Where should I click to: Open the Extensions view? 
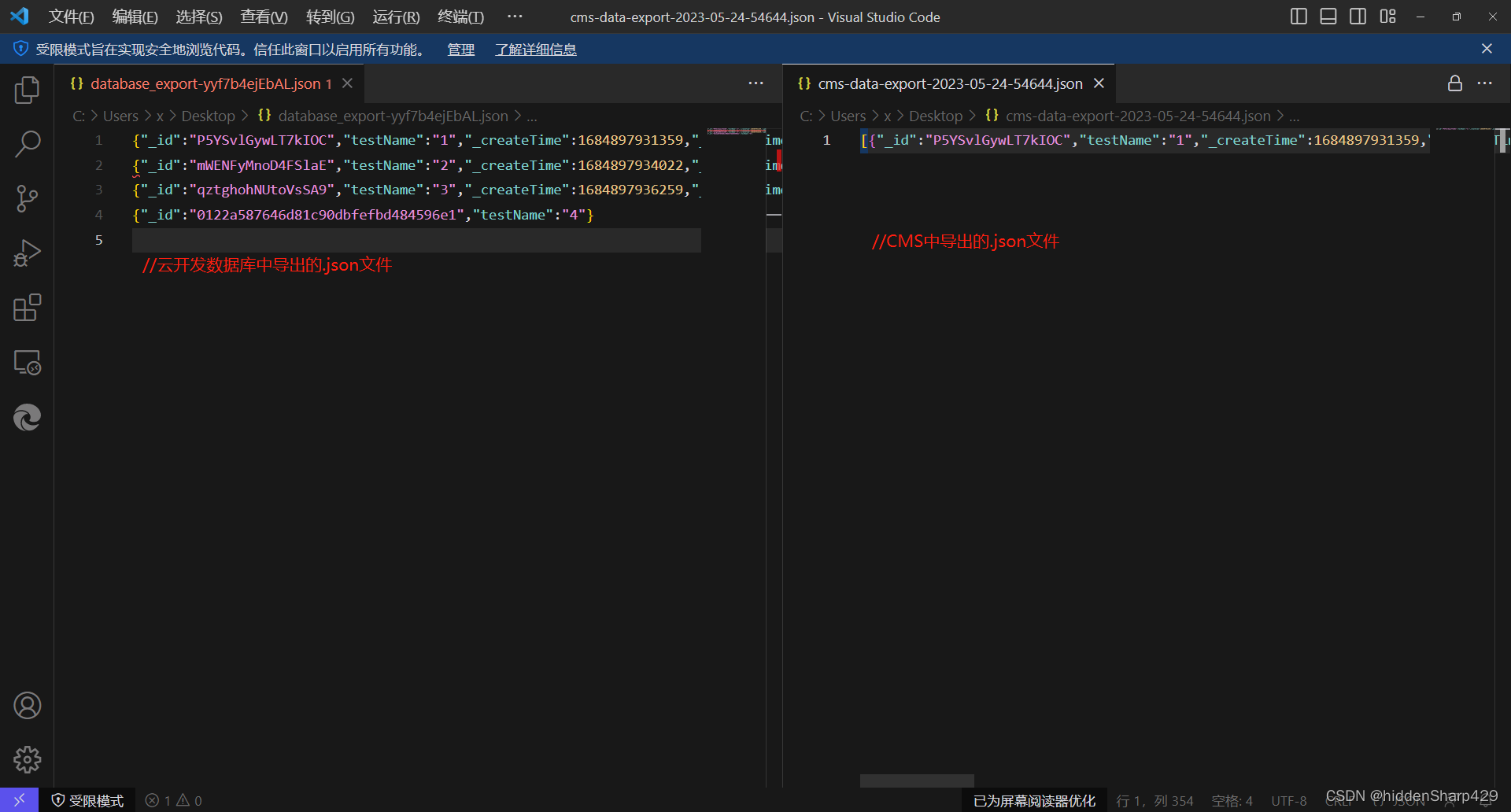pos(27,308)
